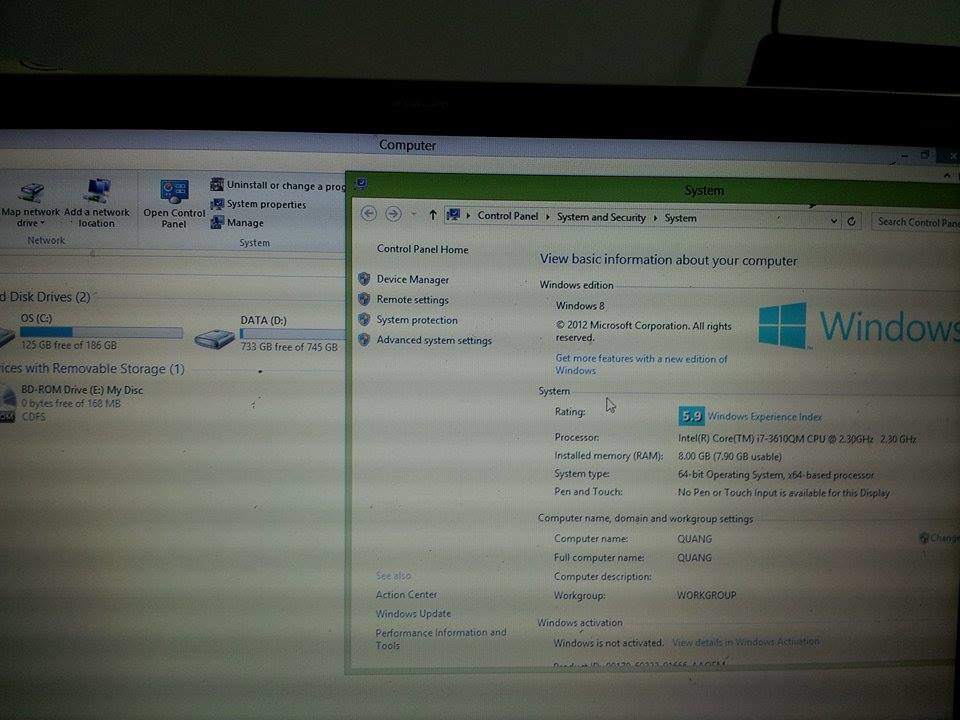The image size is (960, 720).
Task: Collapse the Disk Drives (2) group header
Action: click(x=45, y=297)
